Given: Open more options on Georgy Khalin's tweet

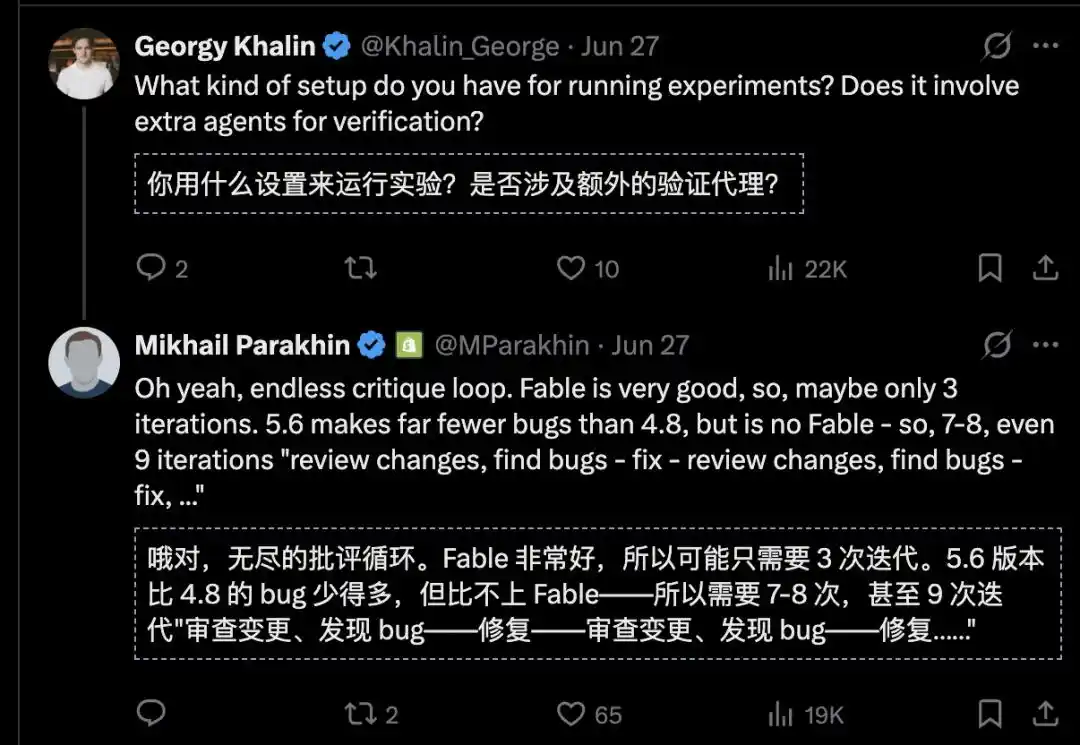Looking at the screenshot, I should coord(1046,46).
